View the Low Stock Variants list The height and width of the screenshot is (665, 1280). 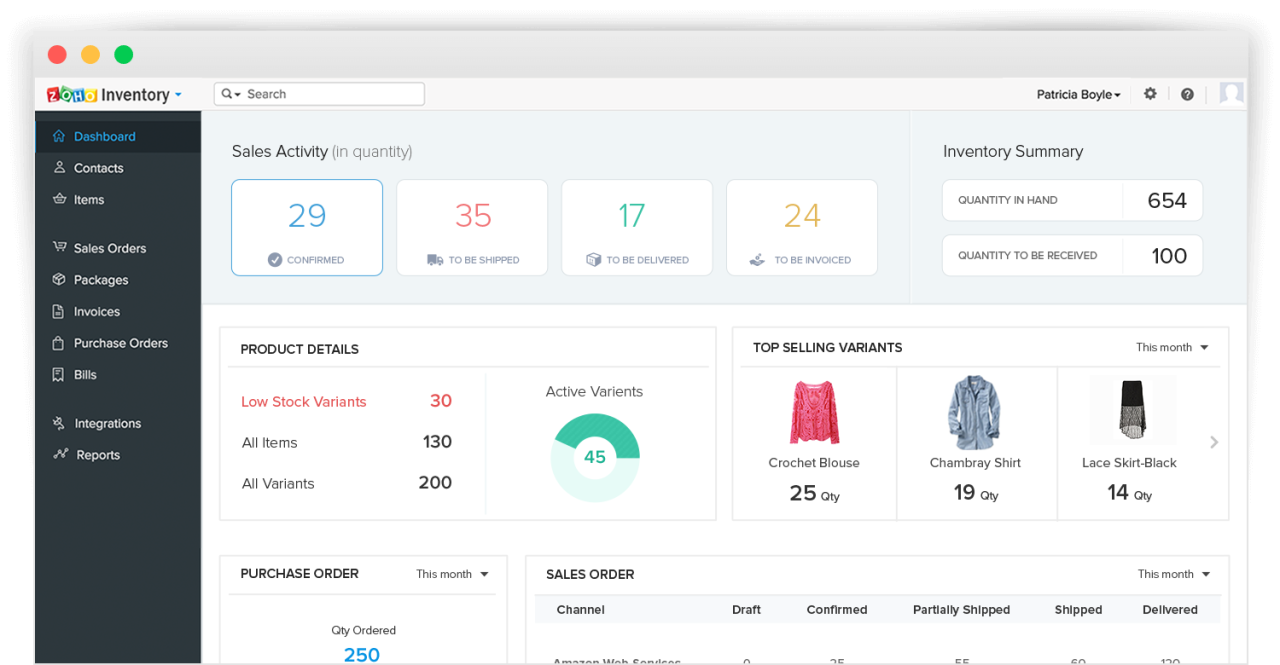pos(303,401)
